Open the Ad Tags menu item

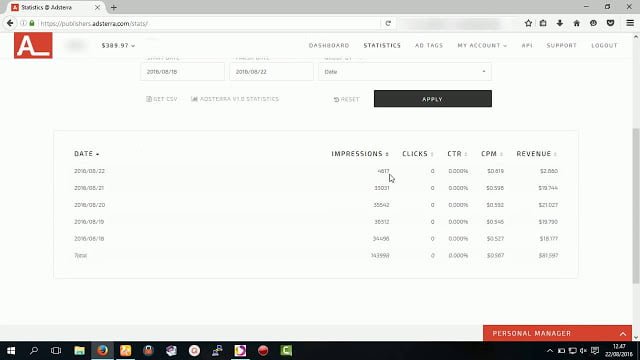coord(429,45)
